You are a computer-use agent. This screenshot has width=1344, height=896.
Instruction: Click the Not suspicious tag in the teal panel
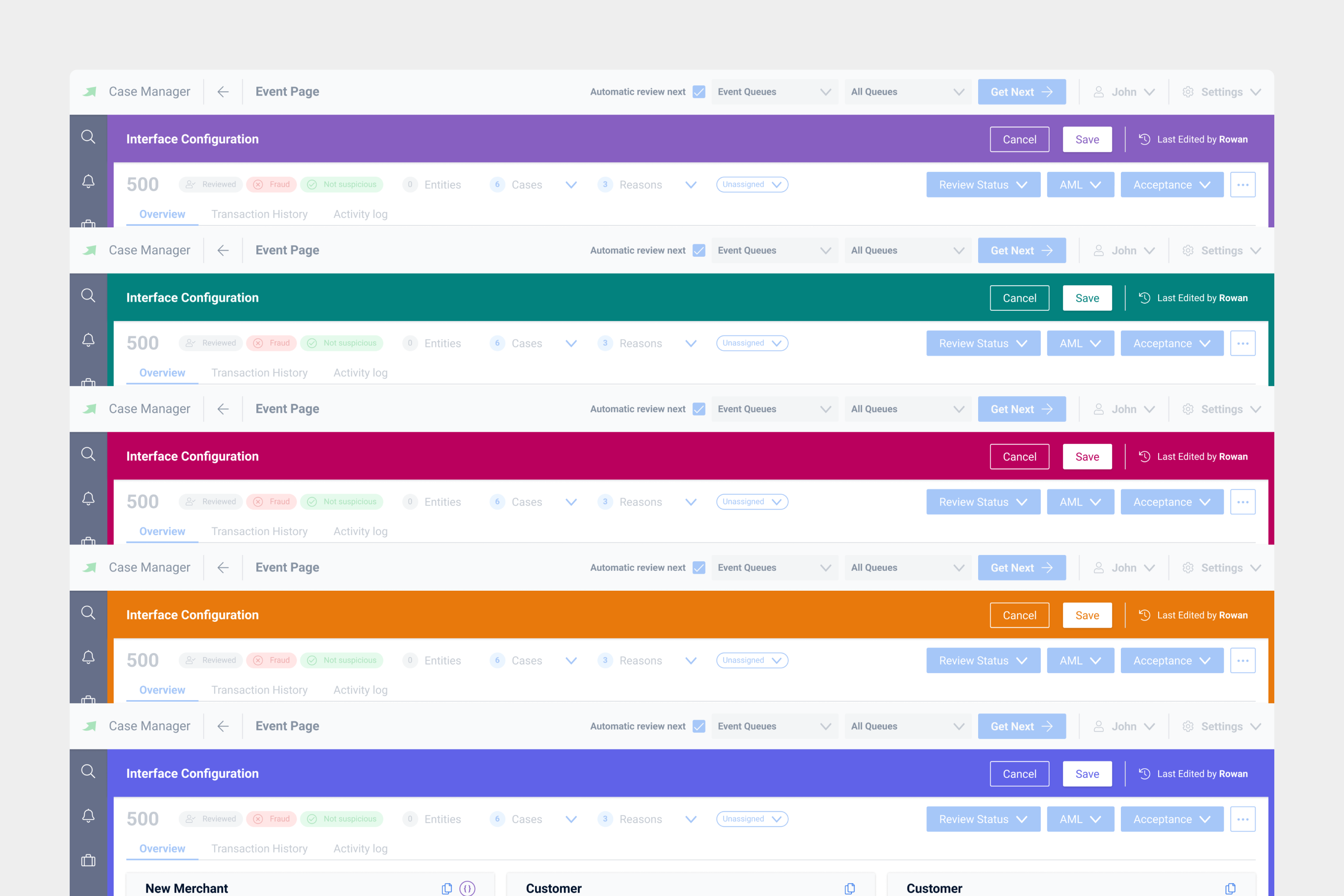pyautogui.click(x=342, y=343)
